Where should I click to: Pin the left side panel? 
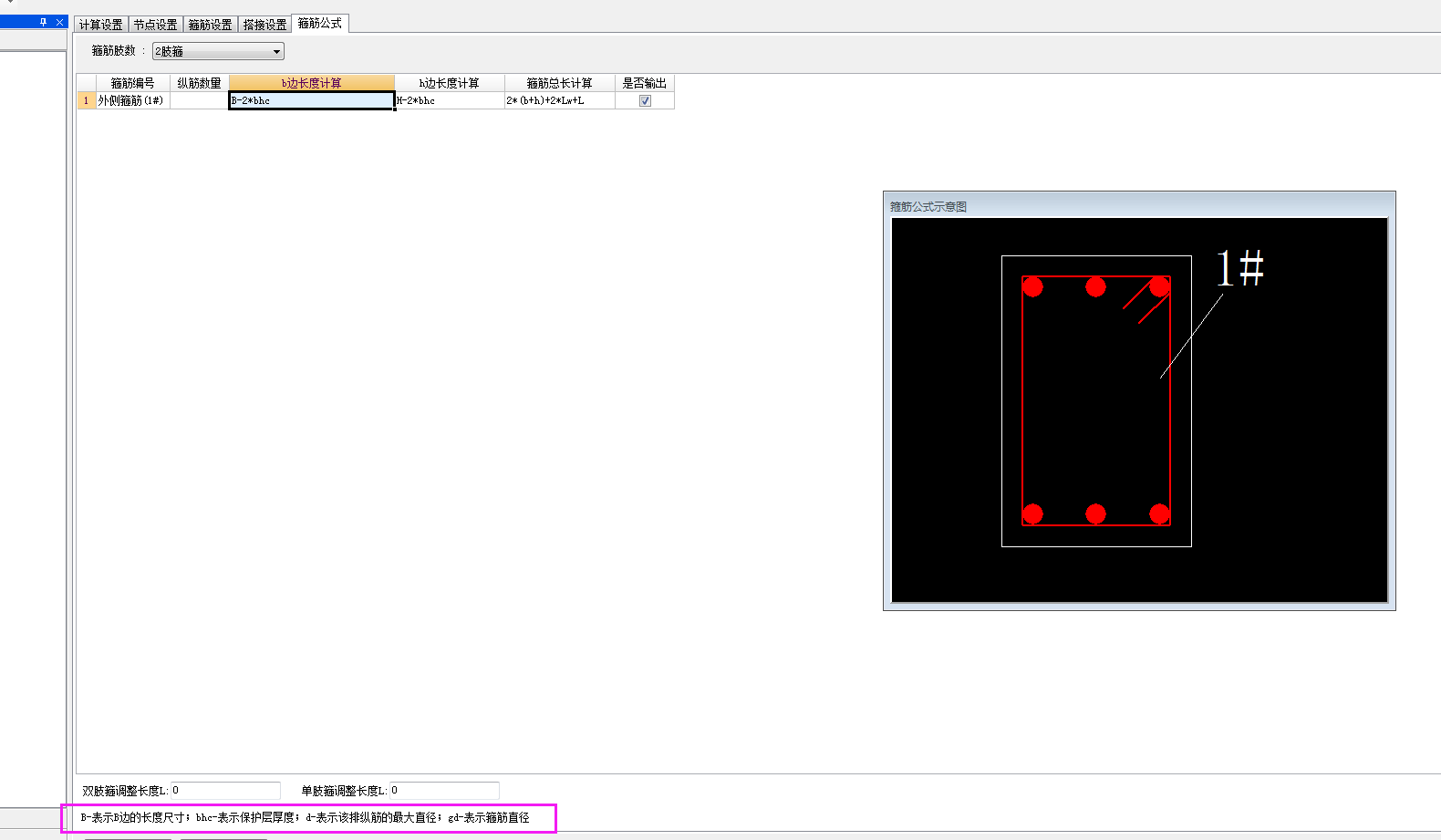pos(43,22)
